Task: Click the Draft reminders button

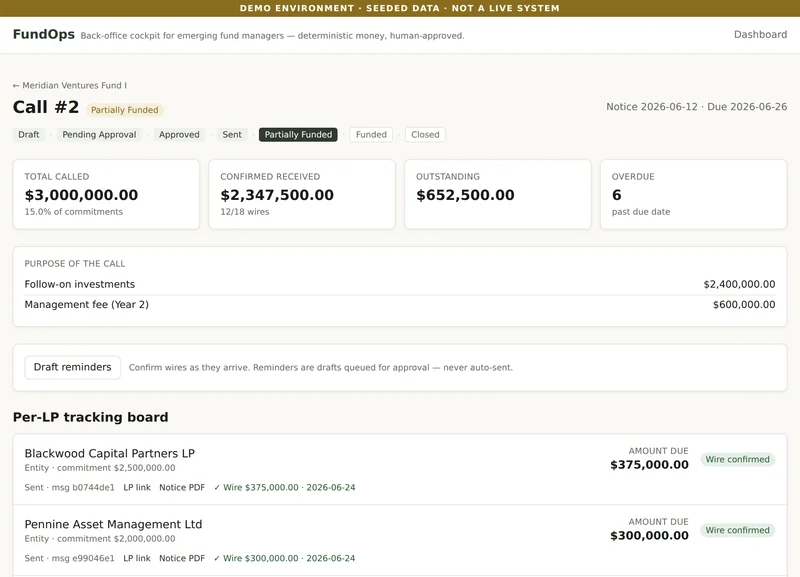Action: point(72,367)
